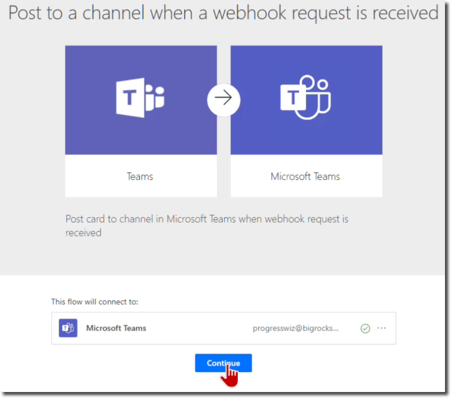Click the "This flow will connect to:" text
Viewport: 451px width, 398px height.
(x=95, y=302)
